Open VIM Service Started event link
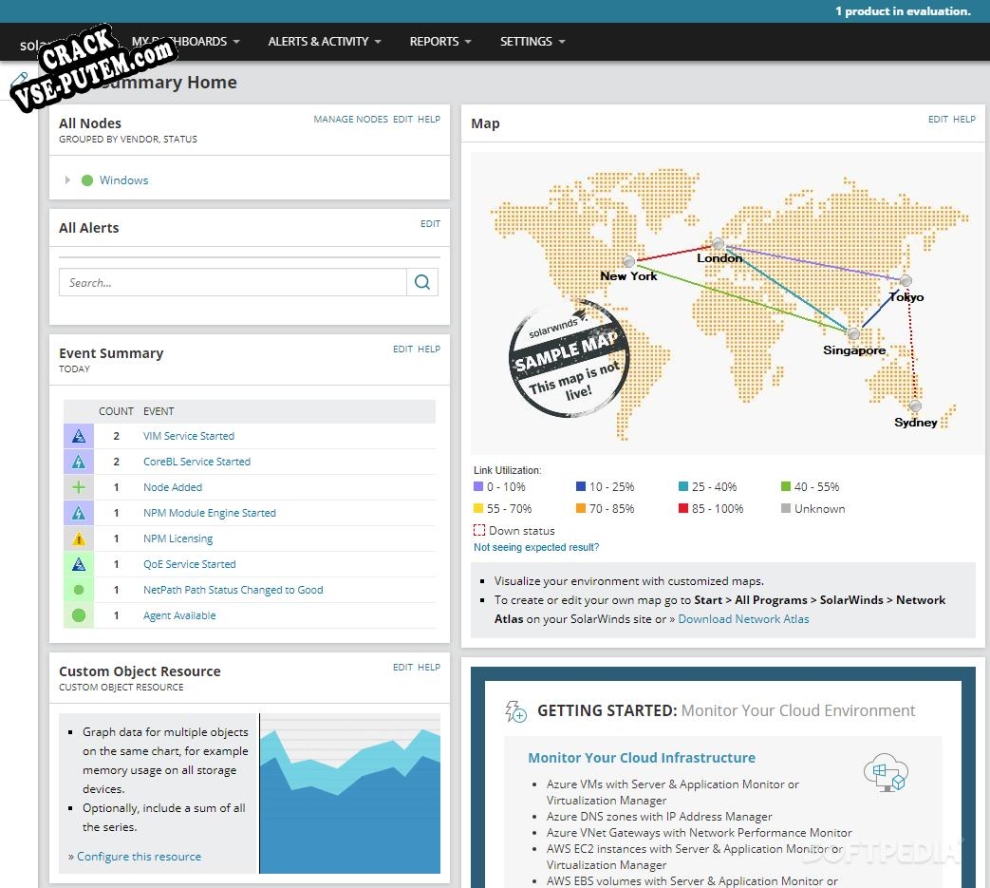 pos(189,436)
